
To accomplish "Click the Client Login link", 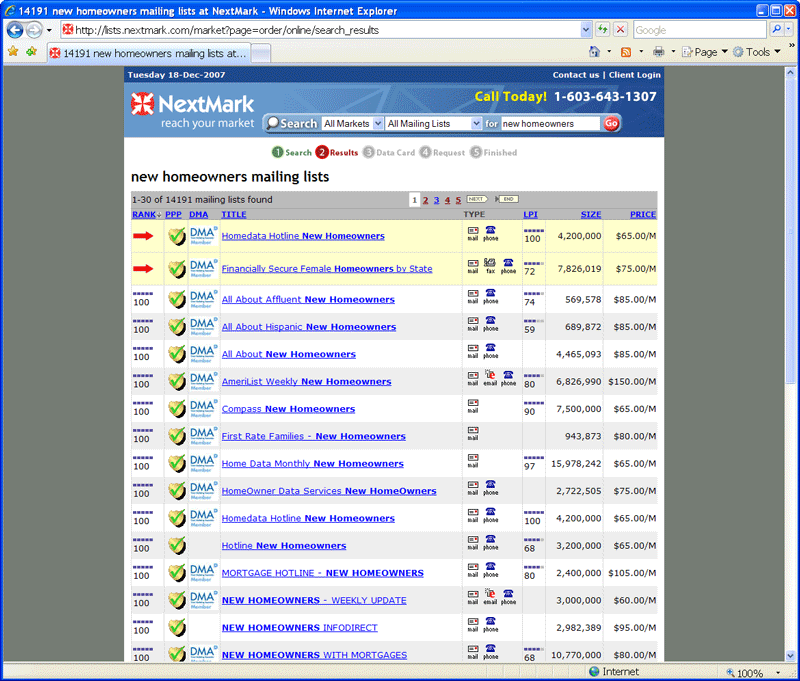I will point(634,75).
